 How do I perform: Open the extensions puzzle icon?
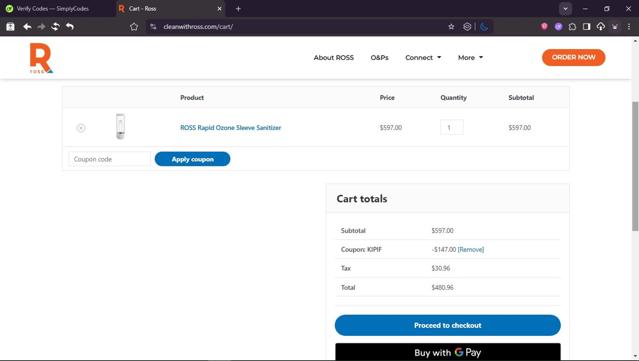click(x=572, y=26)
